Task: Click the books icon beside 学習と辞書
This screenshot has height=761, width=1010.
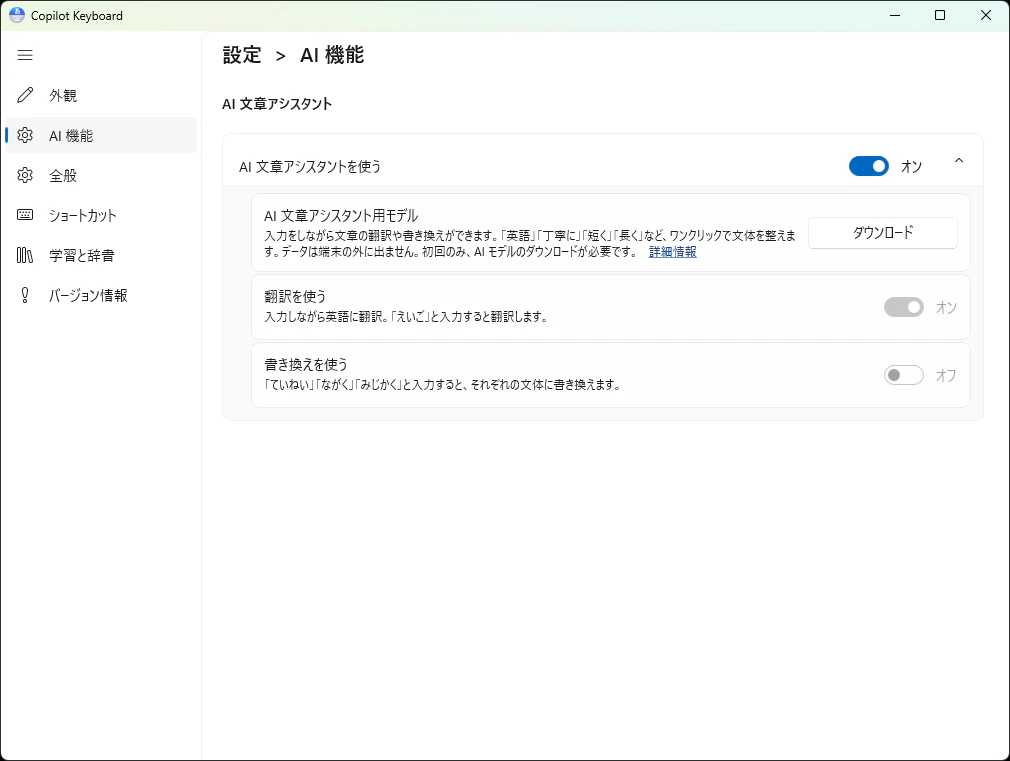Action: pyautogui.click(x=25, y=255)
